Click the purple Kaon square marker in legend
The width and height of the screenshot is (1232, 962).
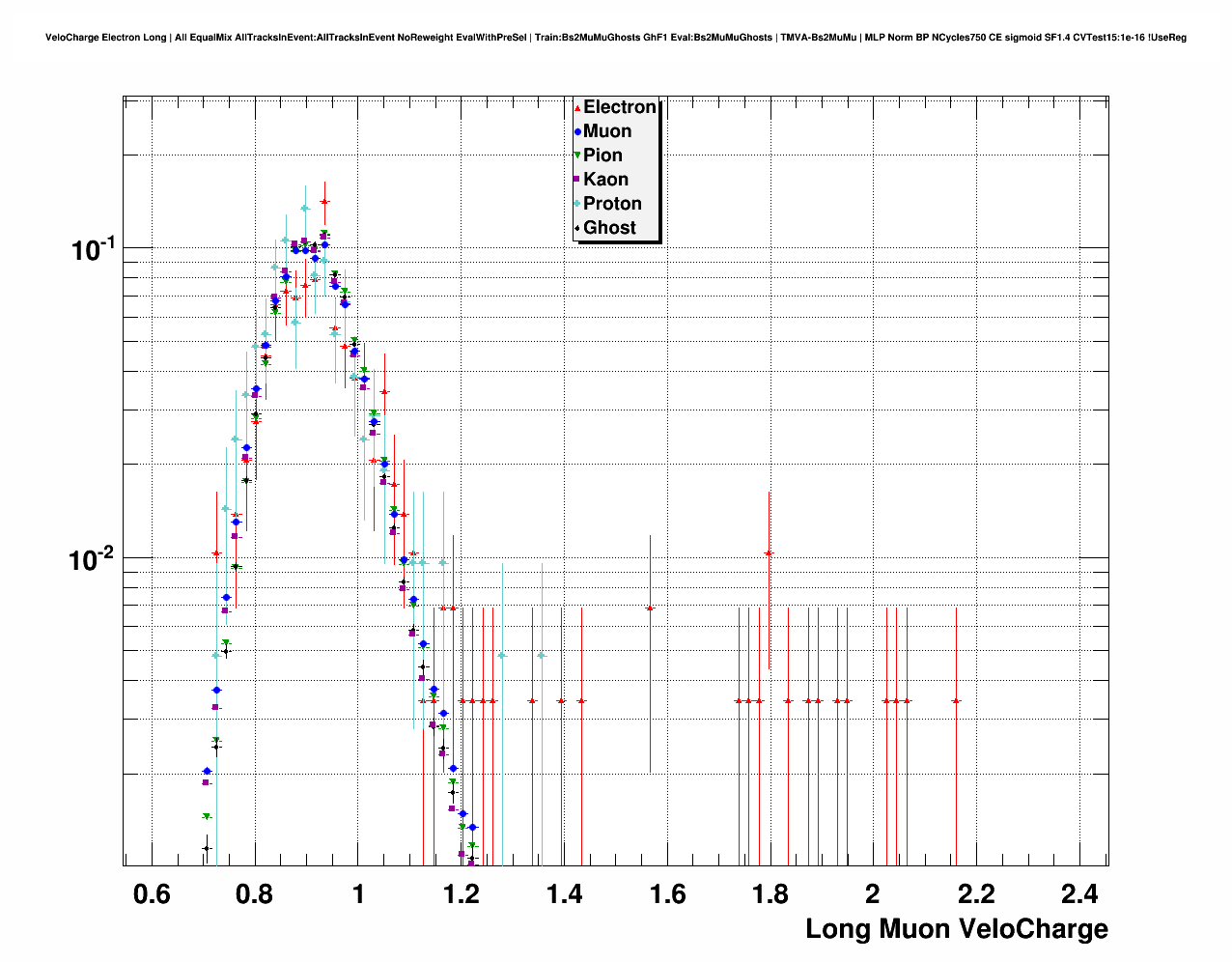577,180
